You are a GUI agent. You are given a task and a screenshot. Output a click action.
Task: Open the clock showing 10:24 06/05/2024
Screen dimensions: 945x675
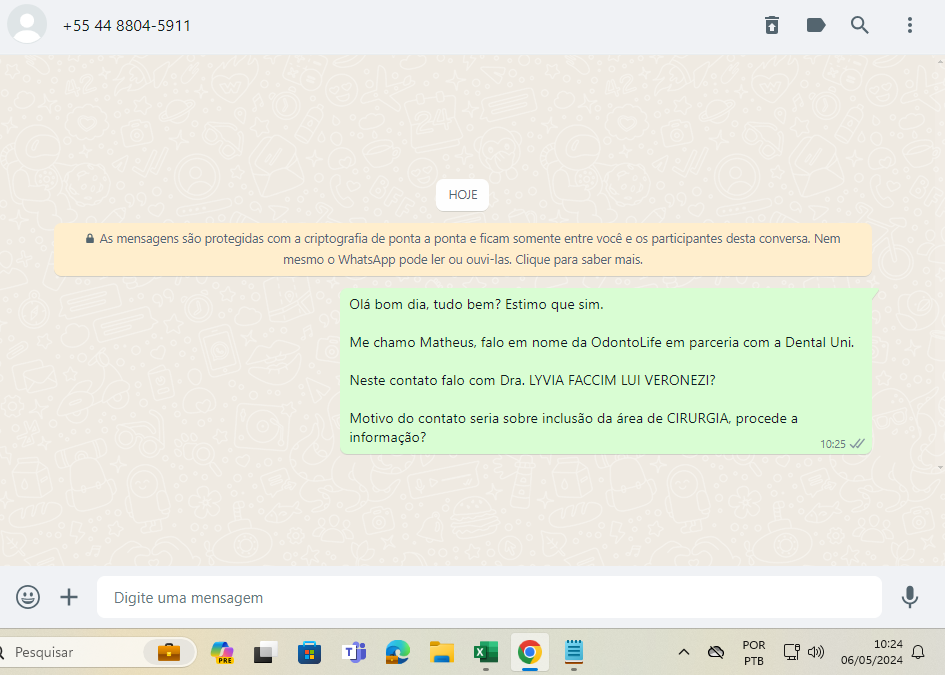(871, 652)
